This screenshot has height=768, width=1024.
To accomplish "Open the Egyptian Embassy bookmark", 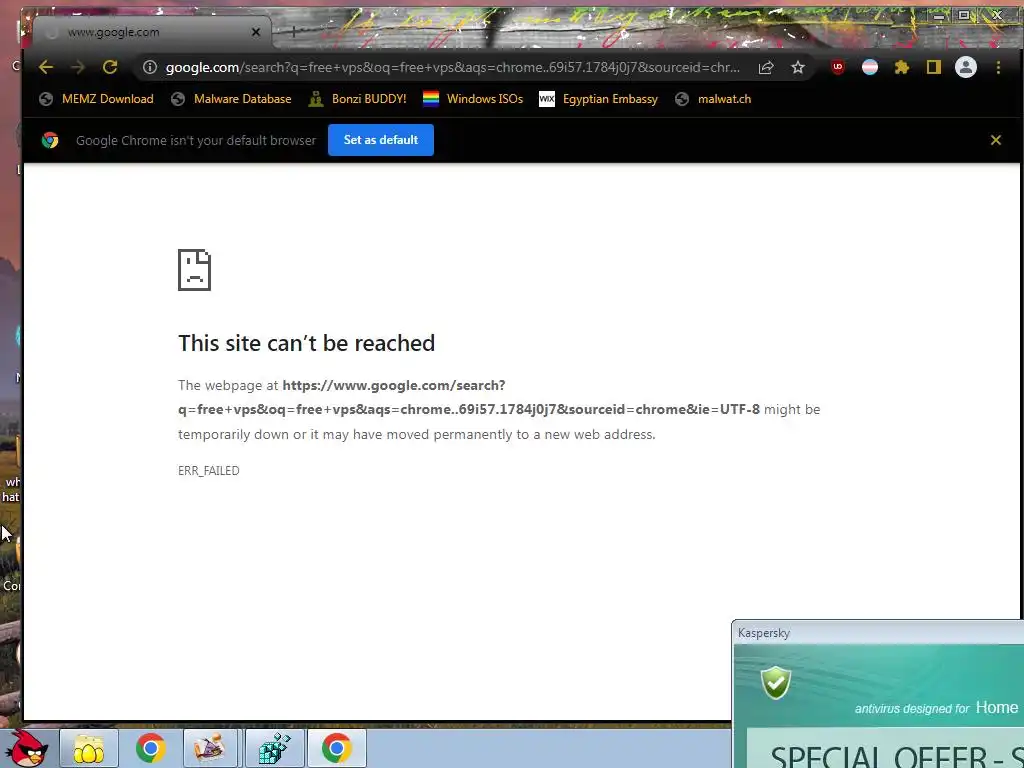I will tap(599, 99).
